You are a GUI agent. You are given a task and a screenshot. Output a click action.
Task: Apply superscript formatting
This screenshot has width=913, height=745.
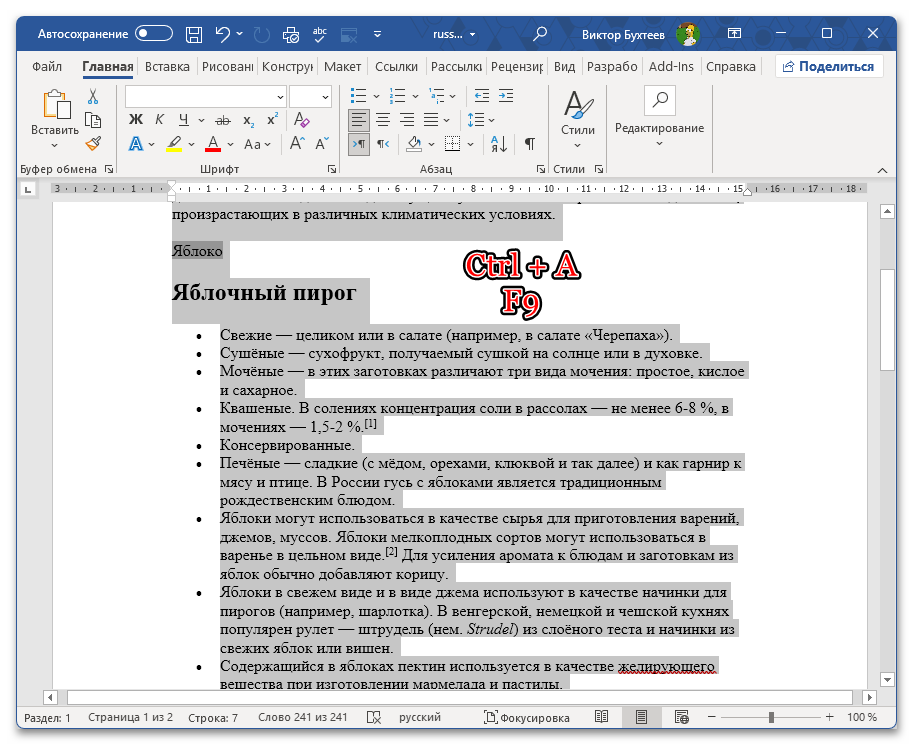click(273, 120)
